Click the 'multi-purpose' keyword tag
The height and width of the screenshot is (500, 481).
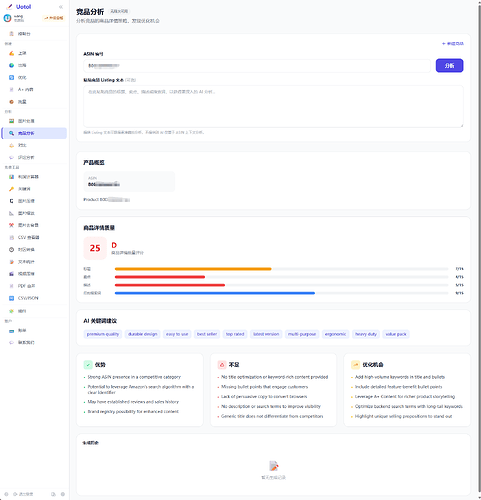[302, 334]
